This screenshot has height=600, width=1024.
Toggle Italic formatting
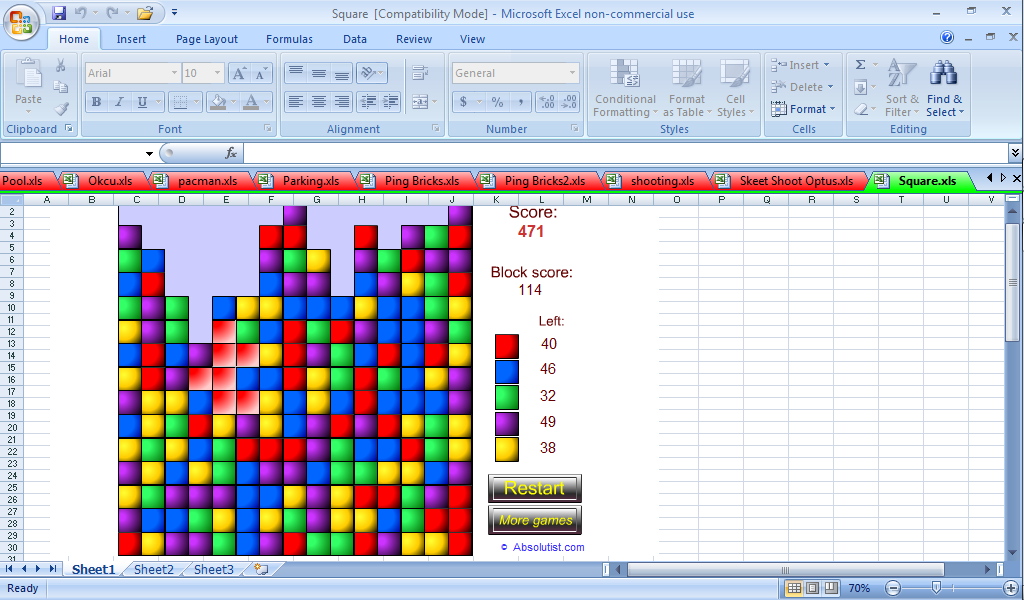(x=119, y=102)
